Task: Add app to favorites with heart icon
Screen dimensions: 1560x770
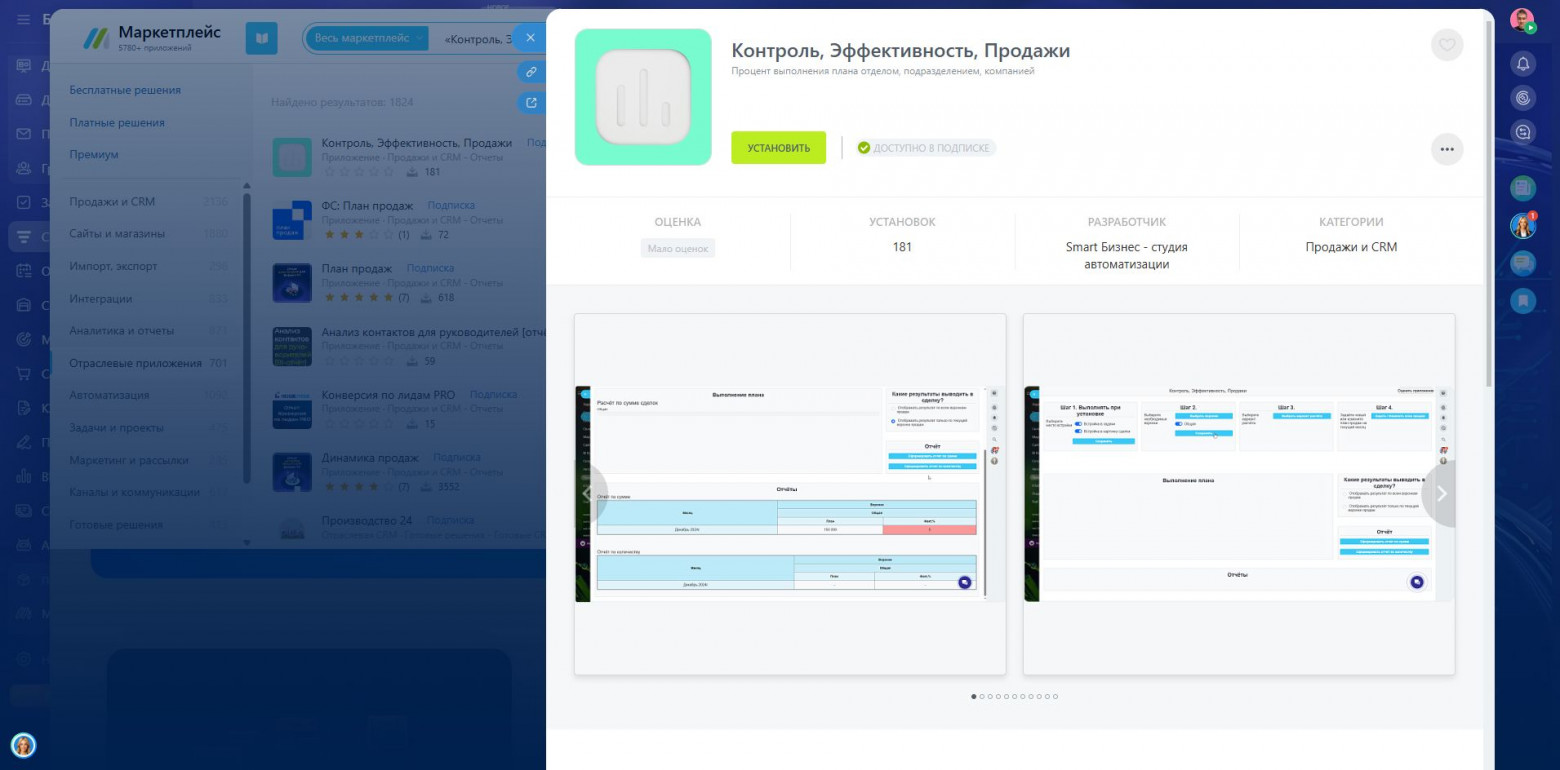Action: coord(1447,45)
